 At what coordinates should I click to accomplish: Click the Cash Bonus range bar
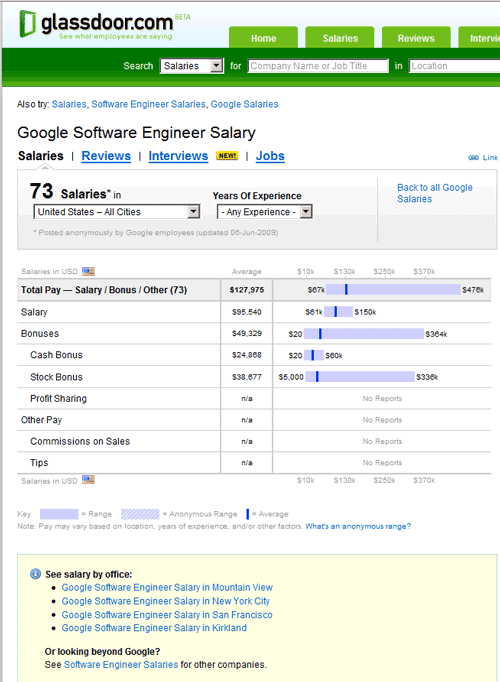pyautogui.click(x=314, y=355)
